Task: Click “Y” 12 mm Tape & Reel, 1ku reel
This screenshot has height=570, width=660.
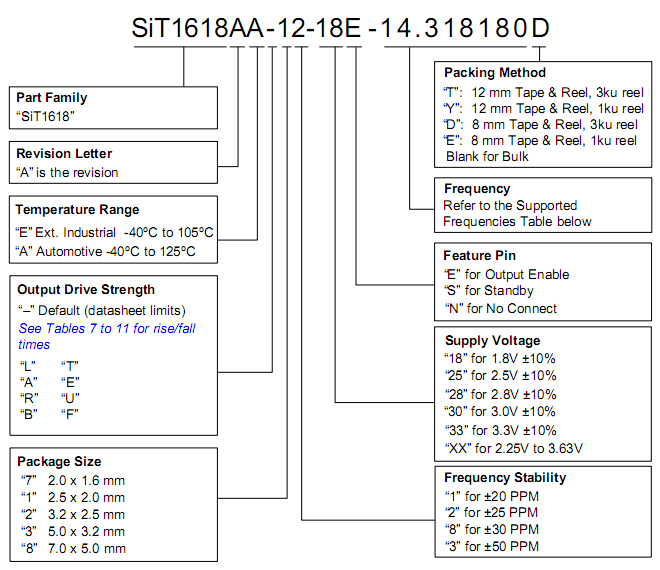Action: (543, 109)
